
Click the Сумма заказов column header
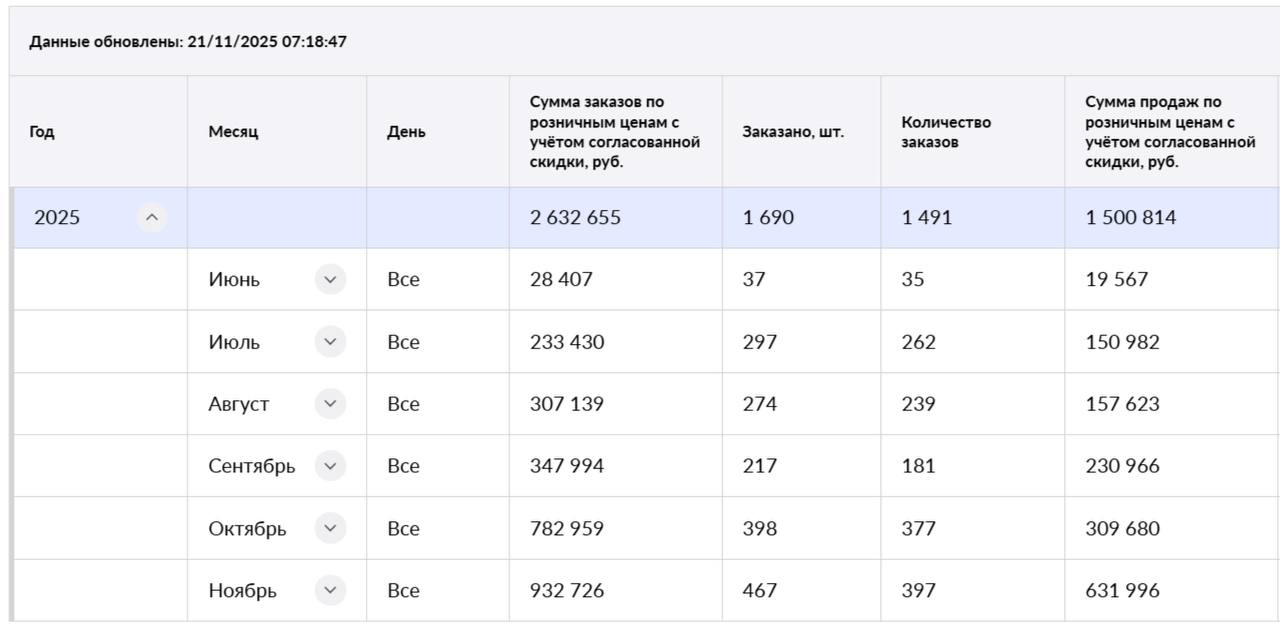tap(614, 132)
